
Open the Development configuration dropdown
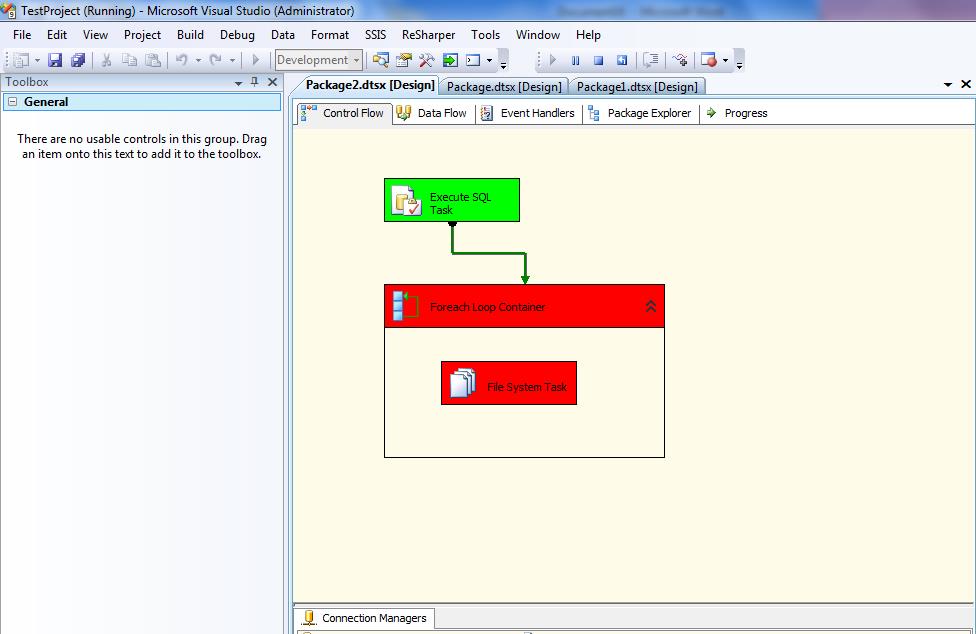pyautogui.click(x=356, y=60)
